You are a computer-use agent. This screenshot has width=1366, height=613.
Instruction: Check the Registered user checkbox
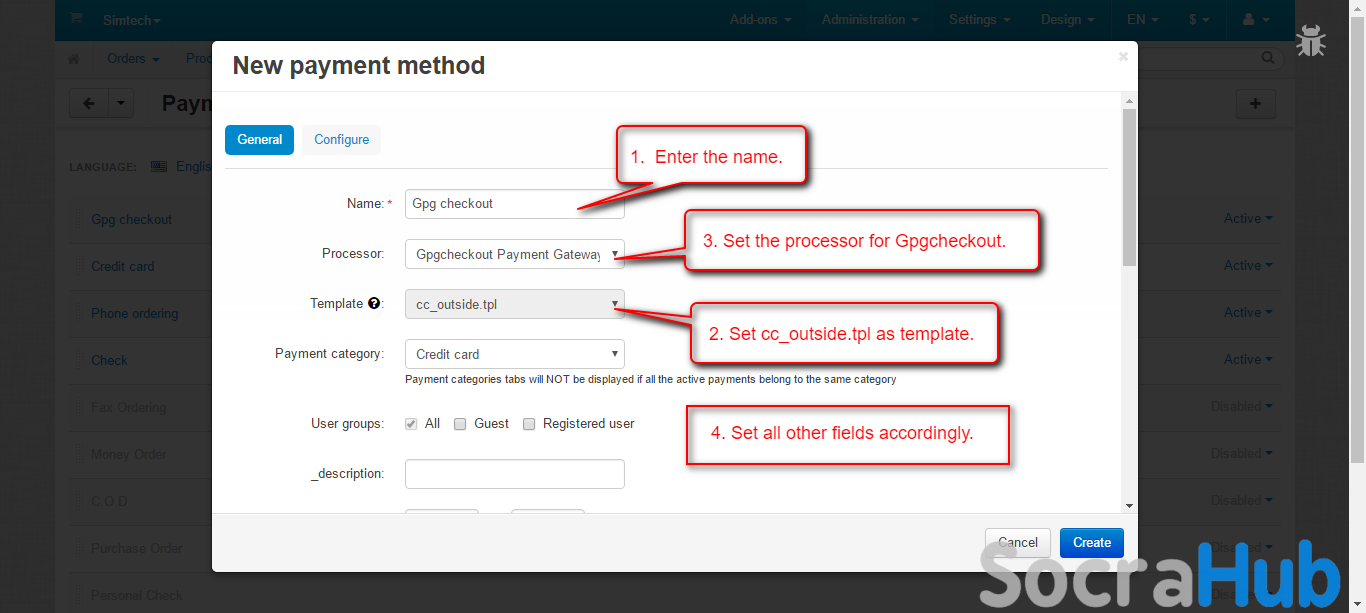coord(529,424)
